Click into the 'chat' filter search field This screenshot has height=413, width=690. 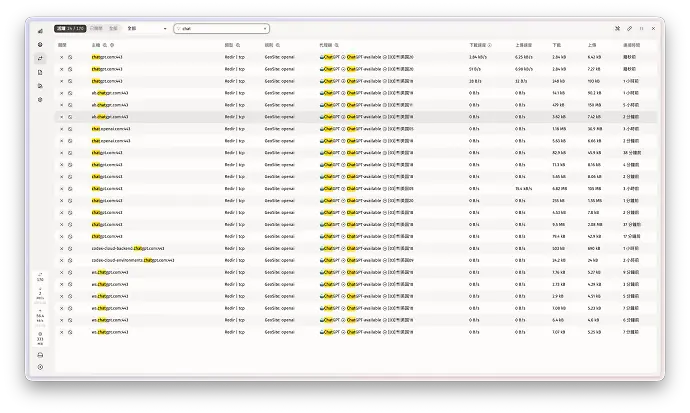(221, 29)
